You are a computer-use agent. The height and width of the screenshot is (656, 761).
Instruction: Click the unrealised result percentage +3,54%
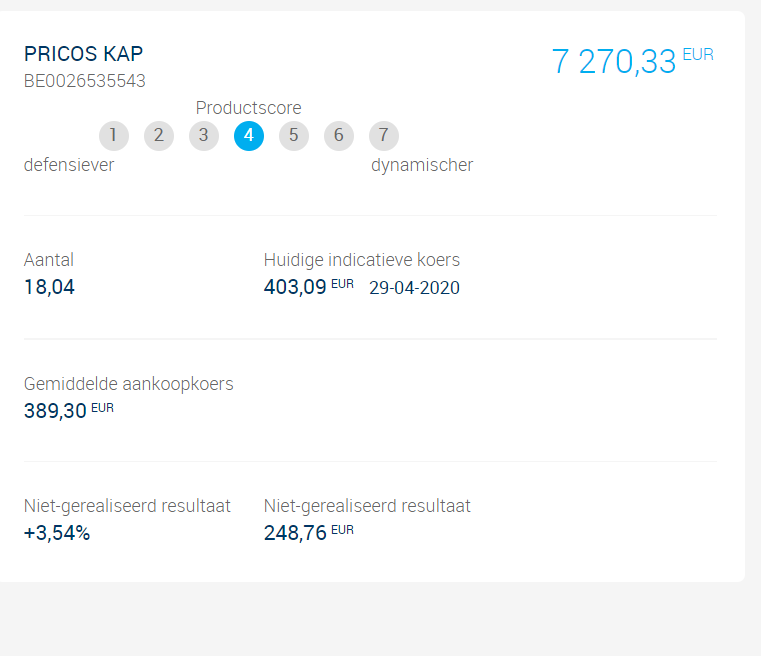(57, 533)
